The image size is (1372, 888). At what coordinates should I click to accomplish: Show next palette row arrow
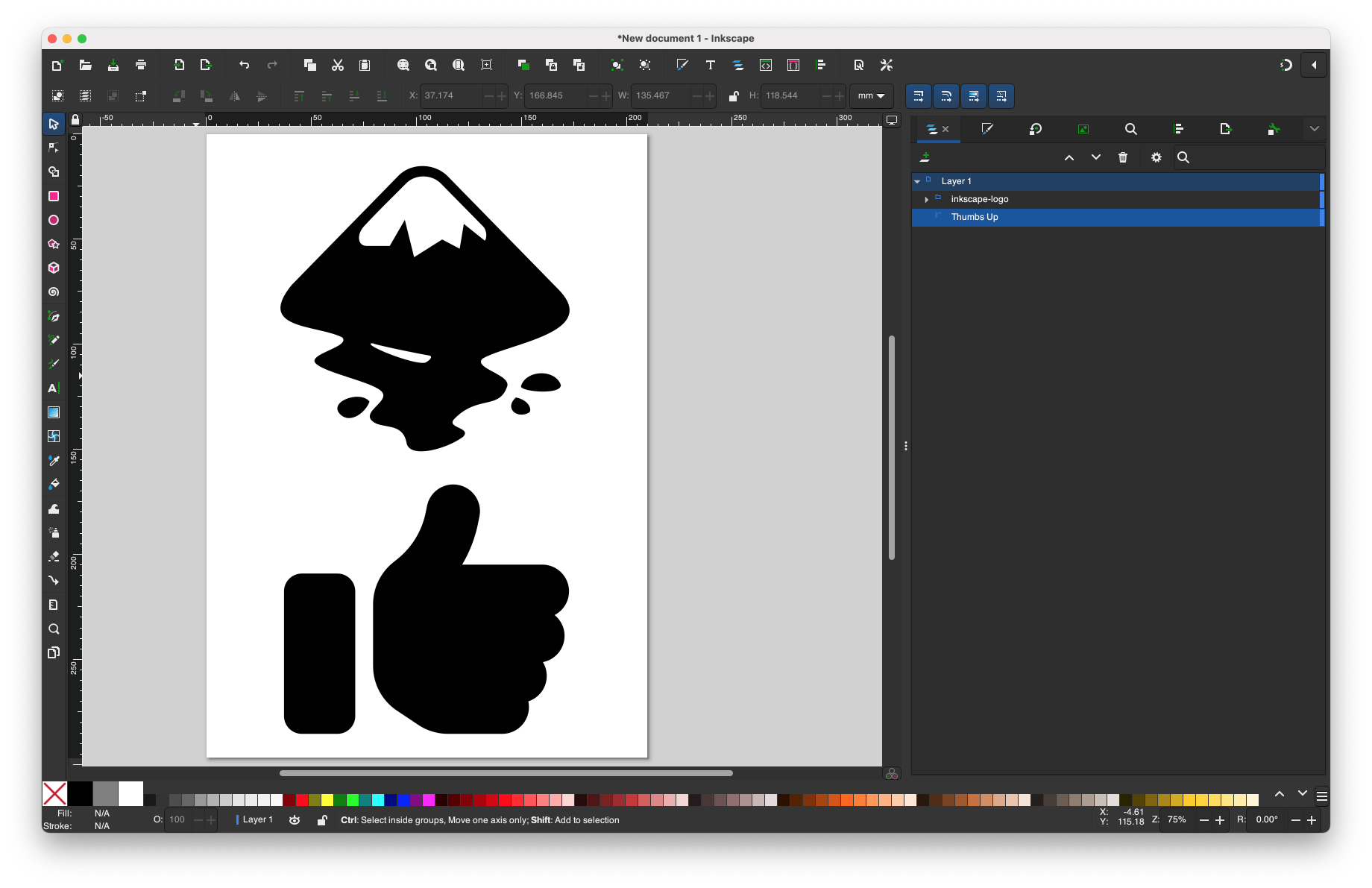click(x=1303, y=794)
